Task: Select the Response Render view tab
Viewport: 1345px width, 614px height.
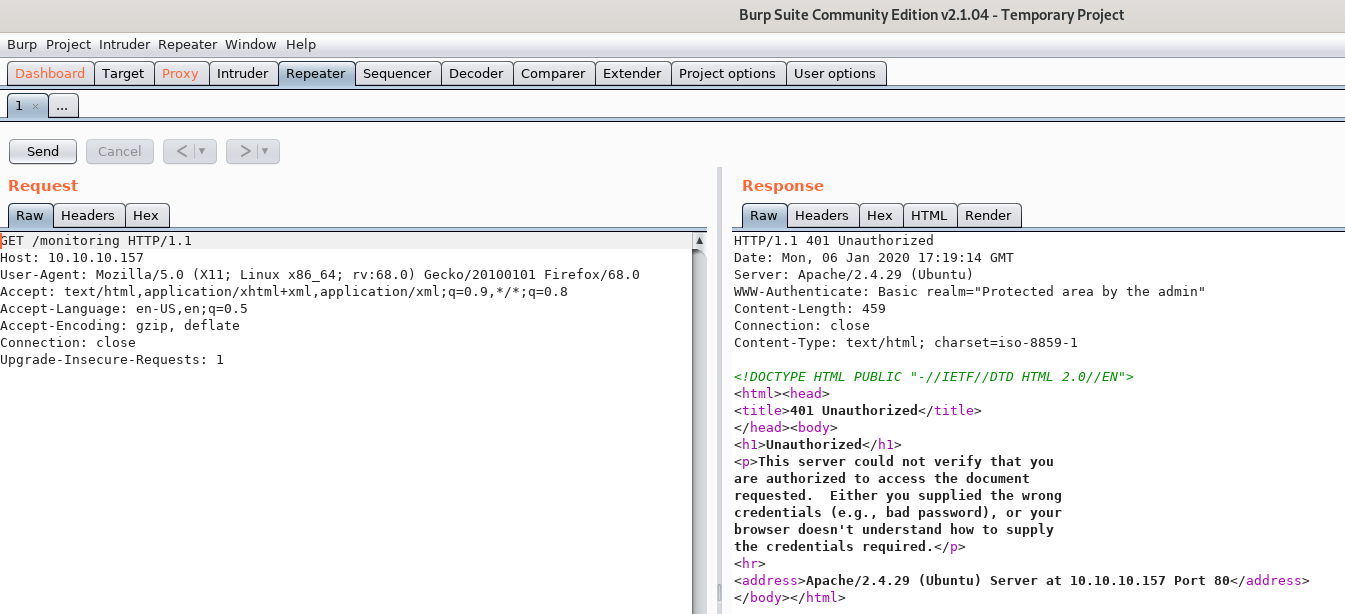Action: click(x=988, y=215)
